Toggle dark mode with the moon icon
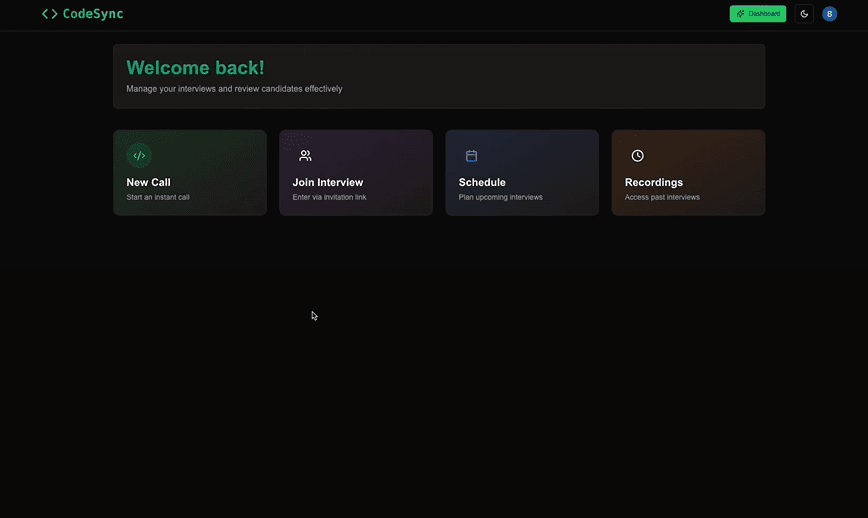The width and height of the screenshot is (868, 518). click(x=804, y=14)
